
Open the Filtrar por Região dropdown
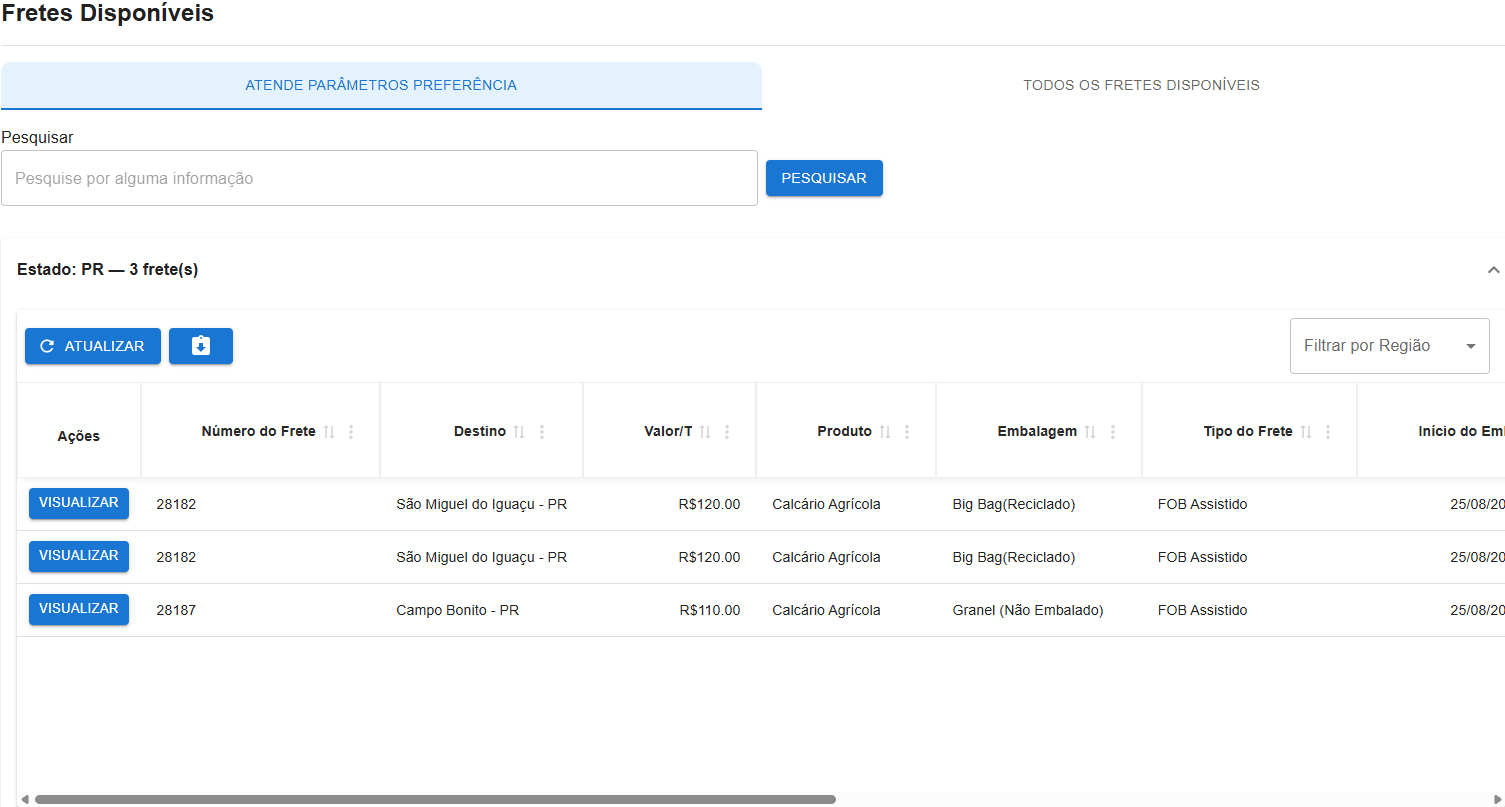1389,346
